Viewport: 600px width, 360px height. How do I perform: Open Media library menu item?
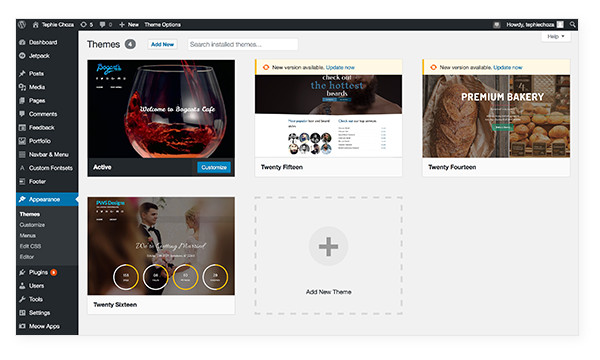[37, 87]
